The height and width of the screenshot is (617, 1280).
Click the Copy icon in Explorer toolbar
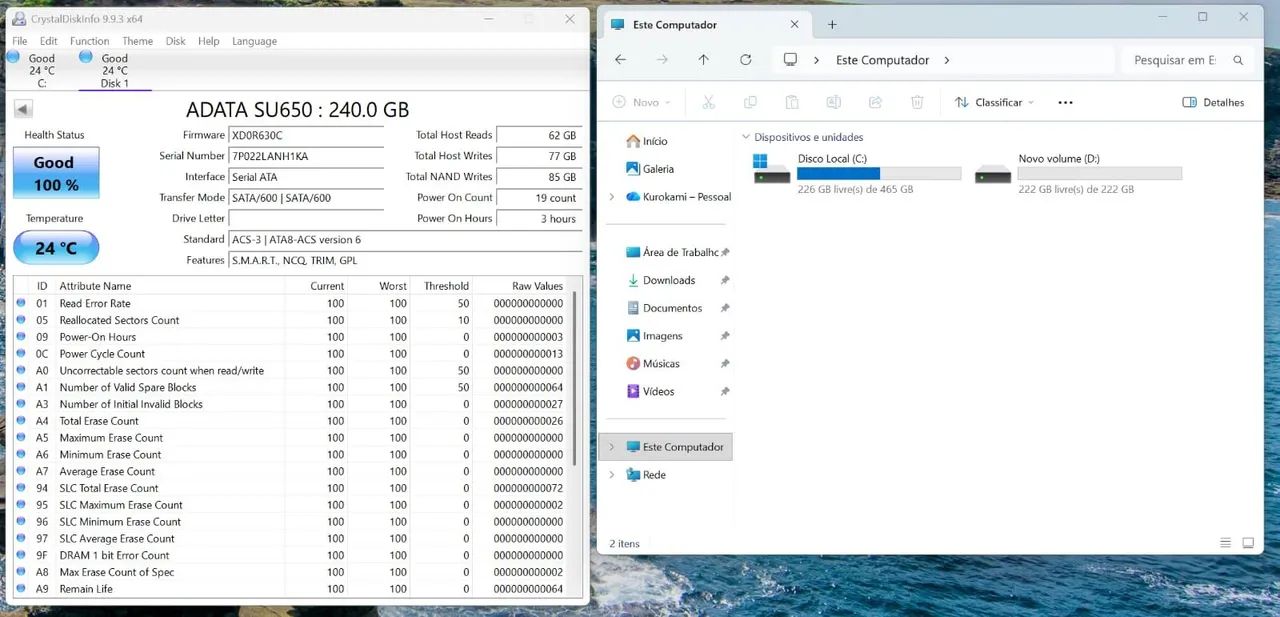click(x=750, y=102)
